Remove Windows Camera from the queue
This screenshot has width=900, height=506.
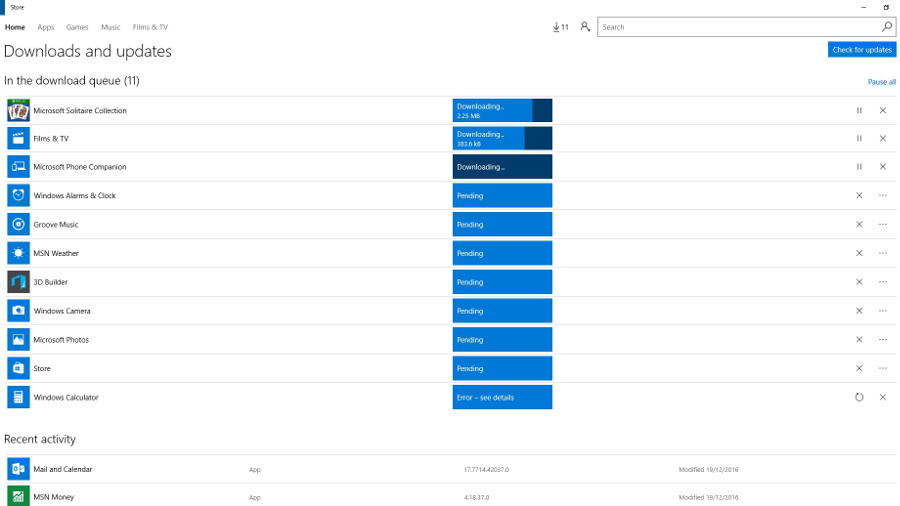point(859,311)
